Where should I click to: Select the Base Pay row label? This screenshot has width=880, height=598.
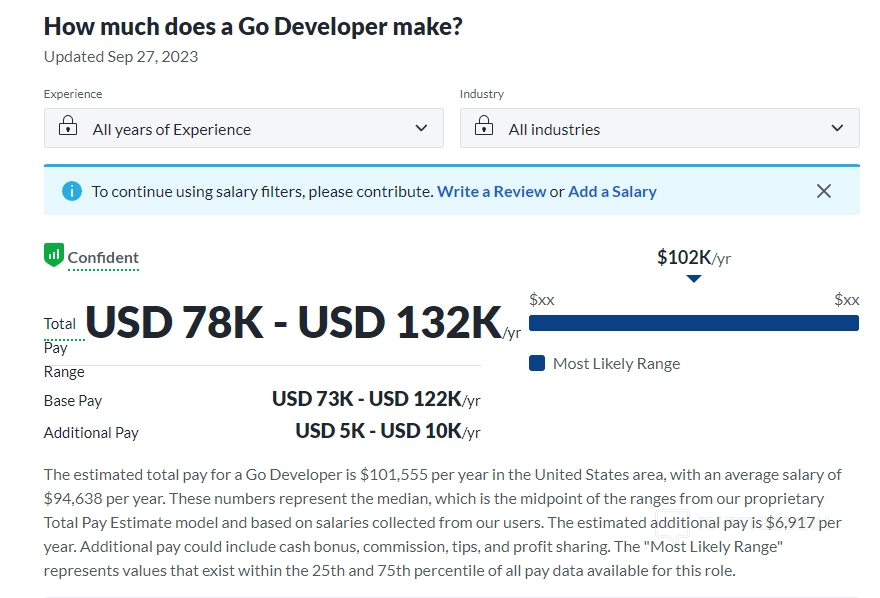[73, 401]
